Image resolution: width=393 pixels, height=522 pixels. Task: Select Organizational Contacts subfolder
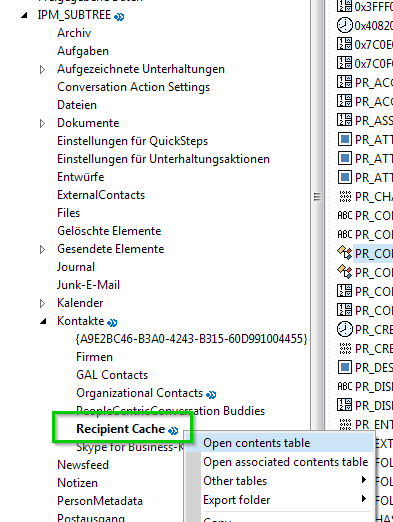[140, 393]
